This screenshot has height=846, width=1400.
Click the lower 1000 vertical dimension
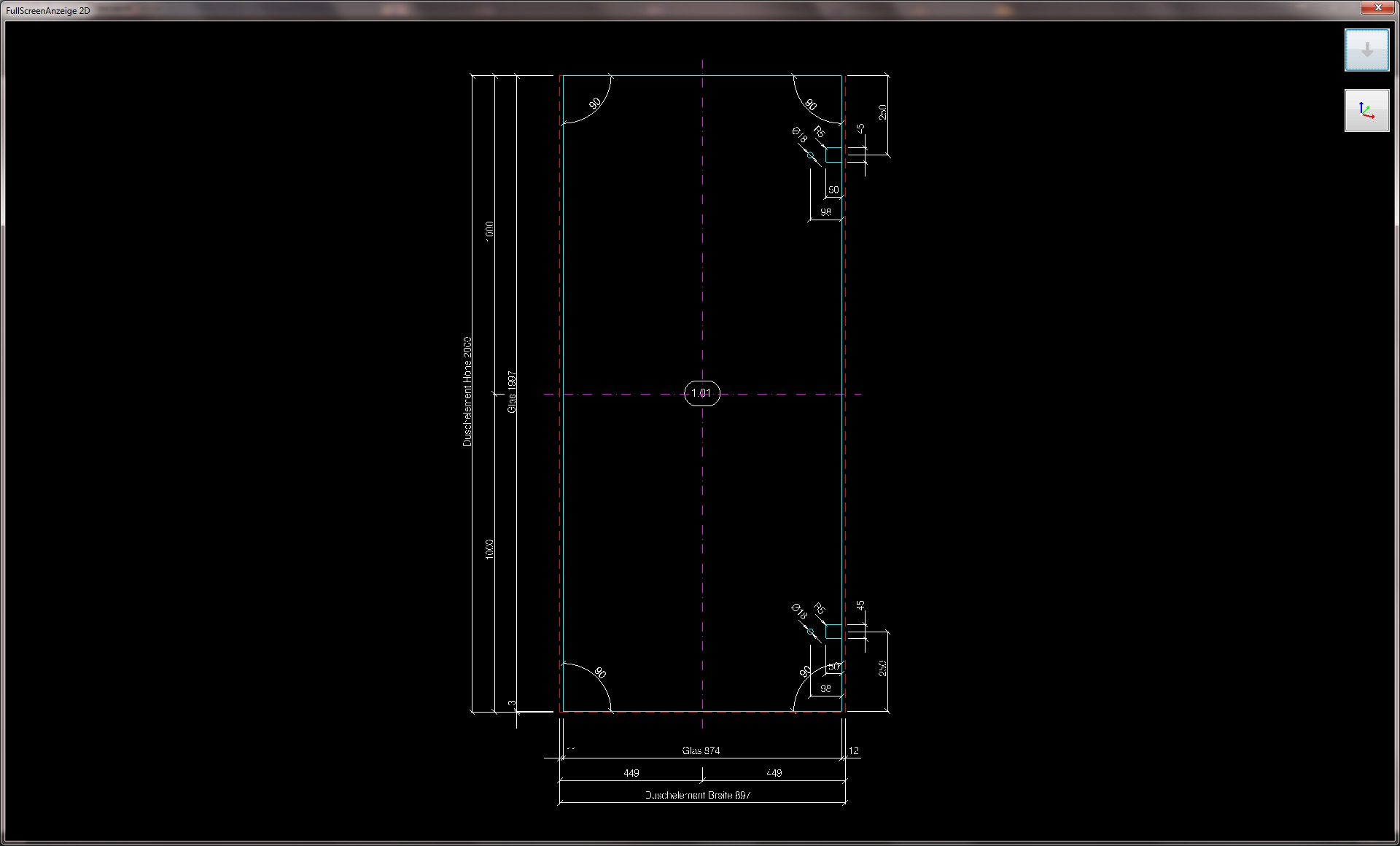pyautogui.click(x=489, y=549)
